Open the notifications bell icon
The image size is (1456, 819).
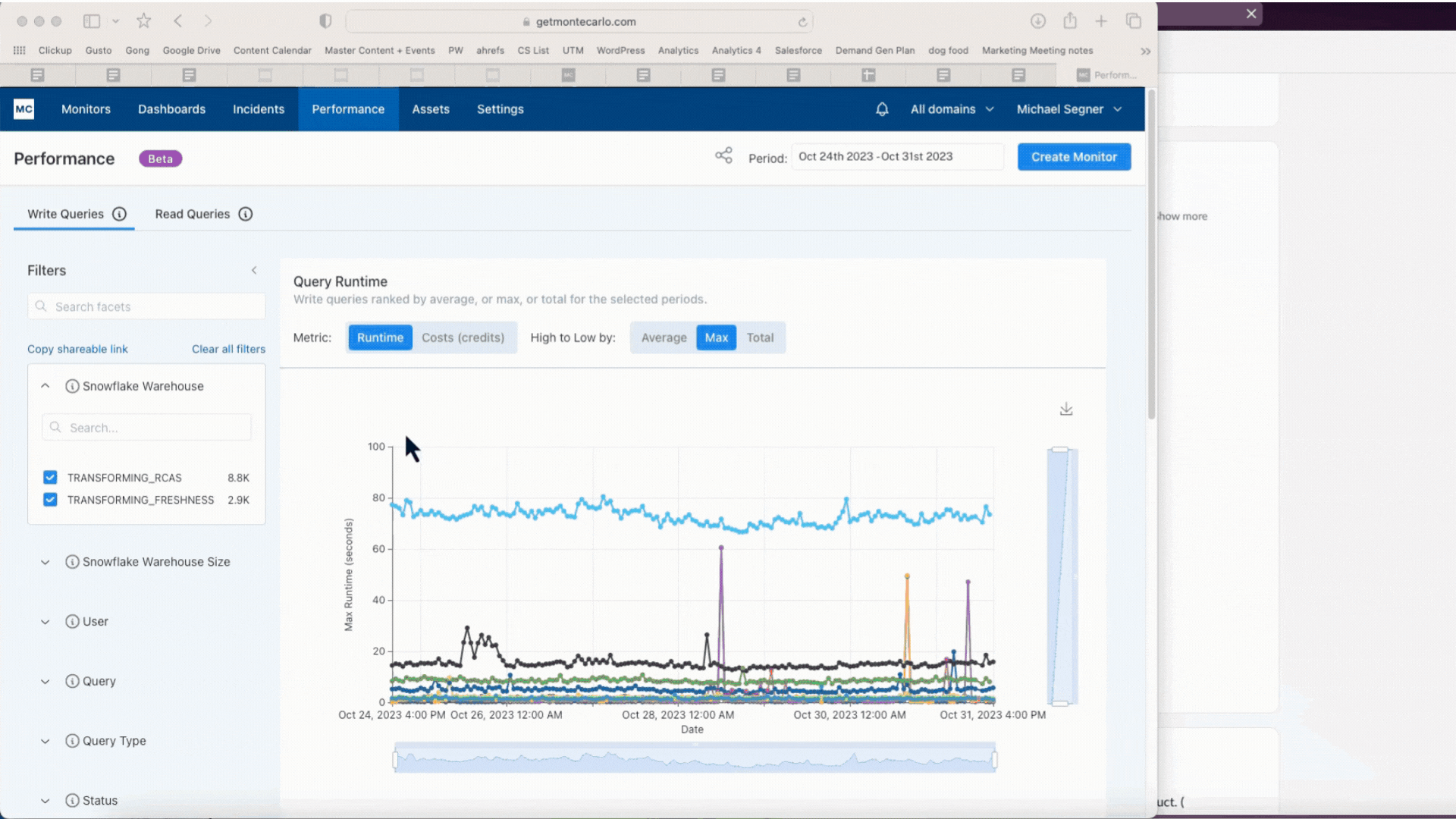click(x=882, y=109)
